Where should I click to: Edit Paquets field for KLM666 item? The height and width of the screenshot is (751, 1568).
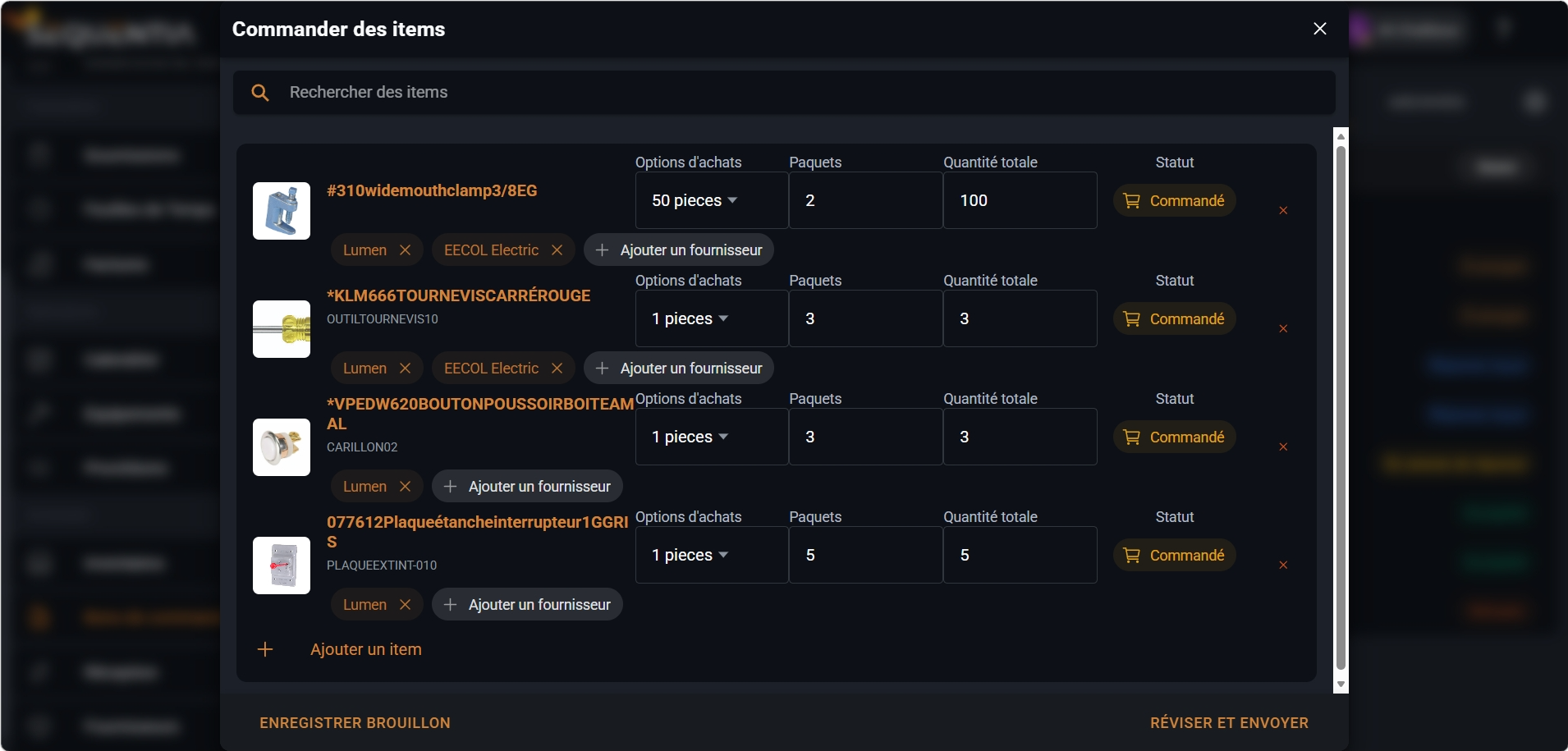(866, 318)
